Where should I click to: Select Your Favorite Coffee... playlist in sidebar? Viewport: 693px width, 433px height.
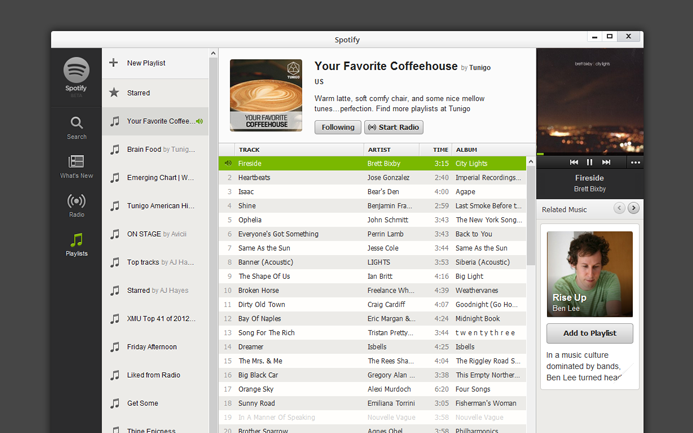155,121
